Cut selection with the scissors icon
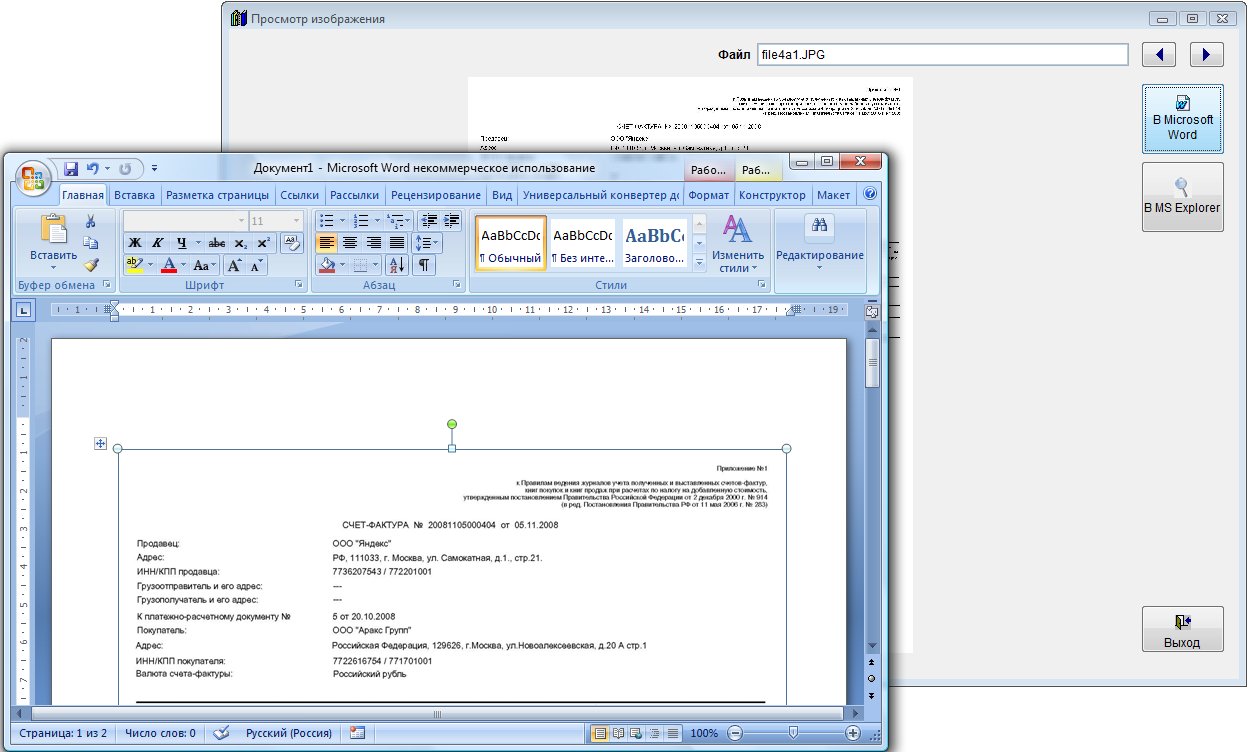 click(90, 221)
